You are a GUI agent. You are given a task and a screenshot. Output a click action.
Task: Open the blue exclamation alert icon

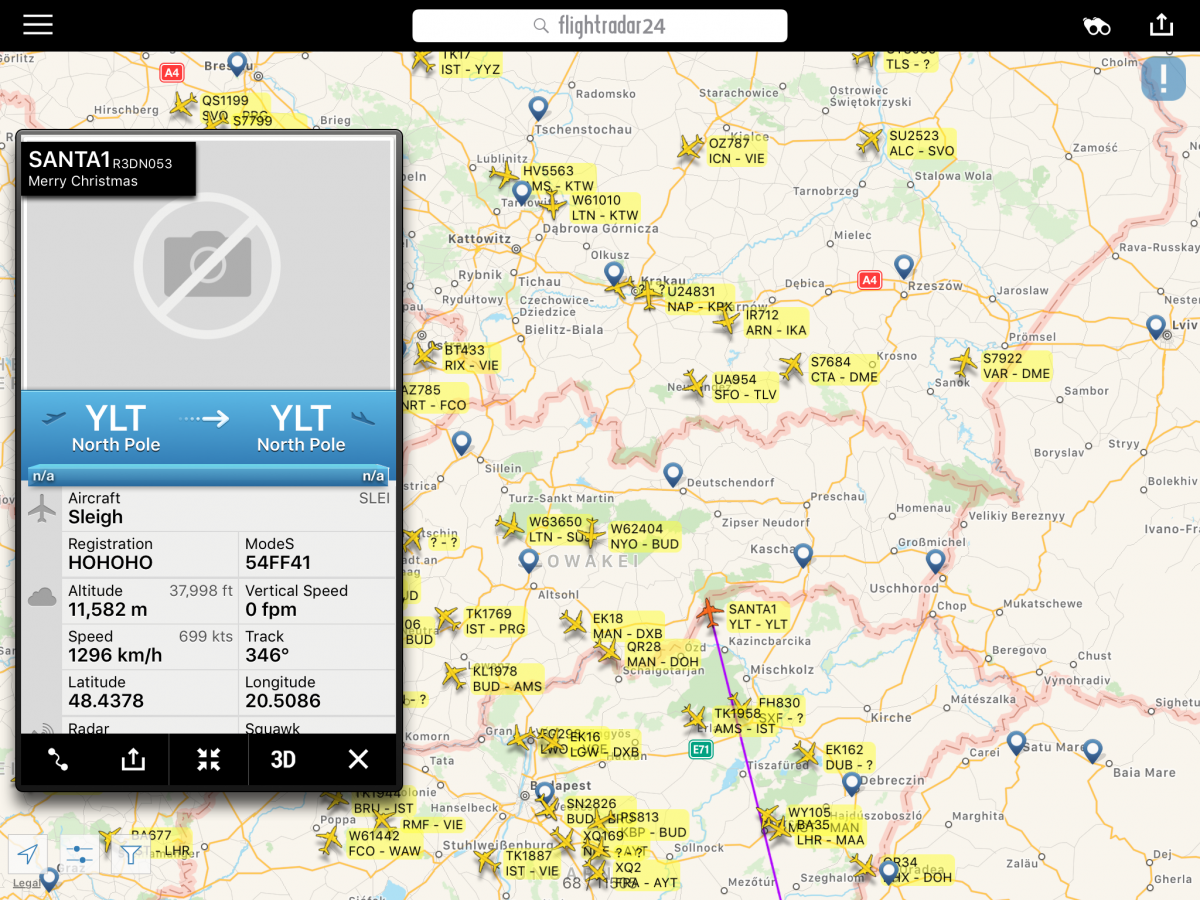tap(1163, 78)
